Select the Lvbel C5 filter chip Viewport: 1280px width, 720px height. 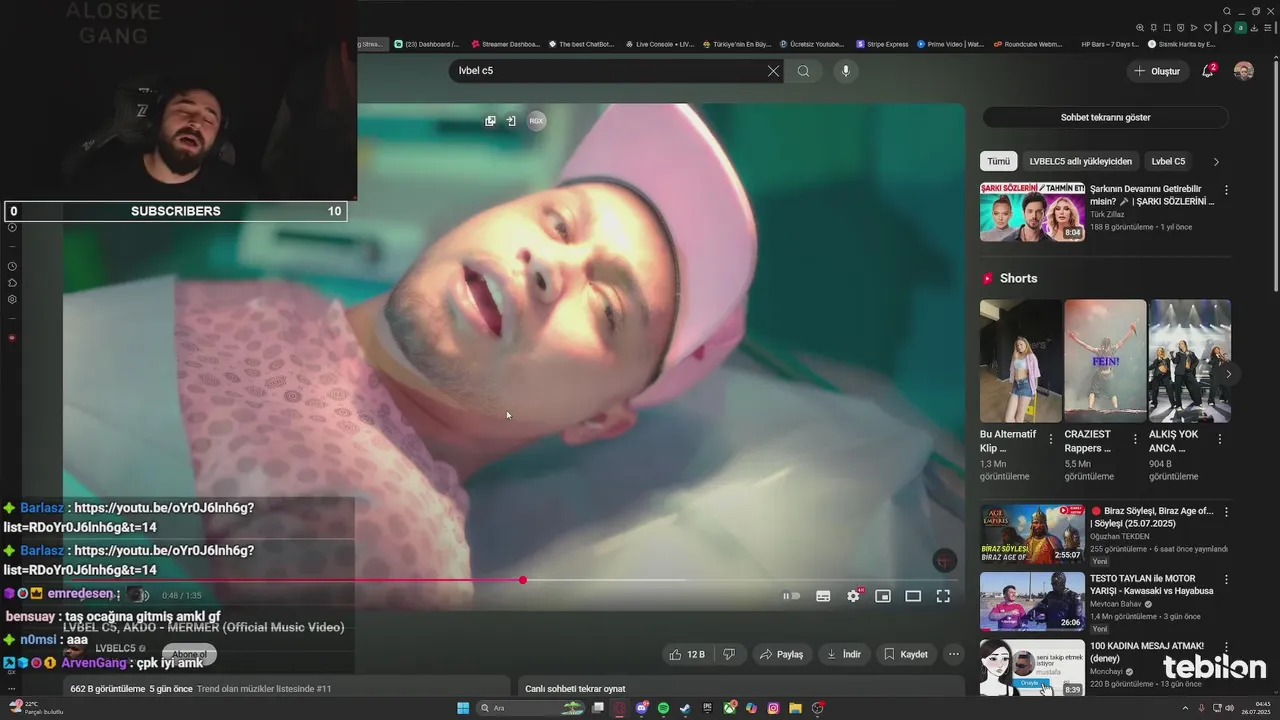coord(1168,161)
